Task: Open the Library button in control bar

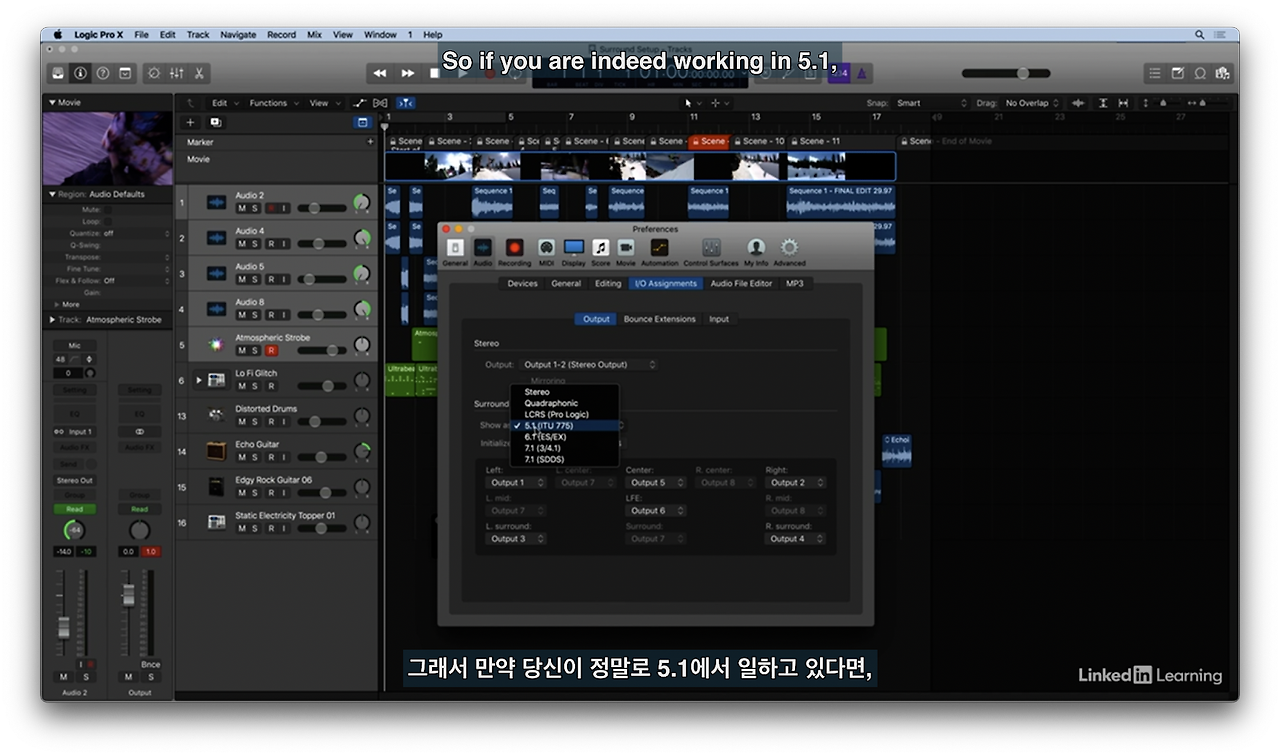Action: coord(58,73)
